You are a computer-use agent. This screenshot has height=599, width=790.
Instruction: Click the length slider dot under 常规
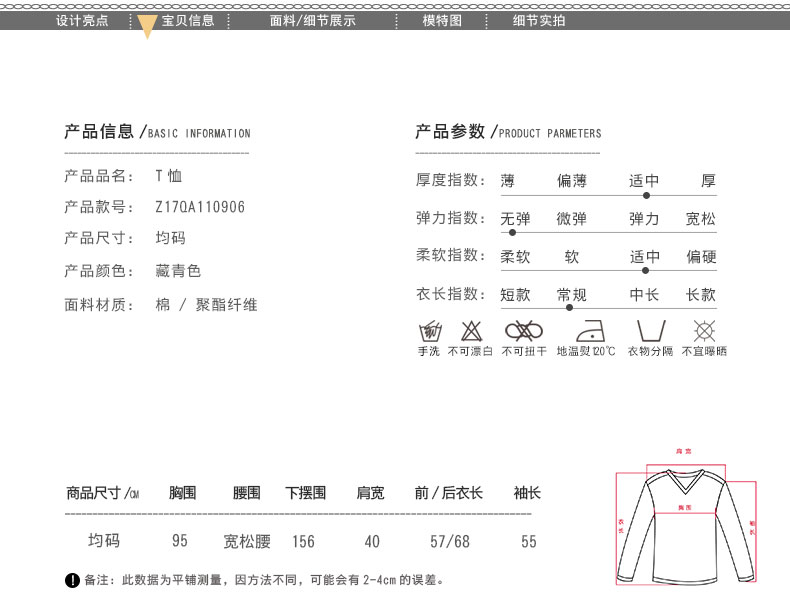[x=570, y=308]
